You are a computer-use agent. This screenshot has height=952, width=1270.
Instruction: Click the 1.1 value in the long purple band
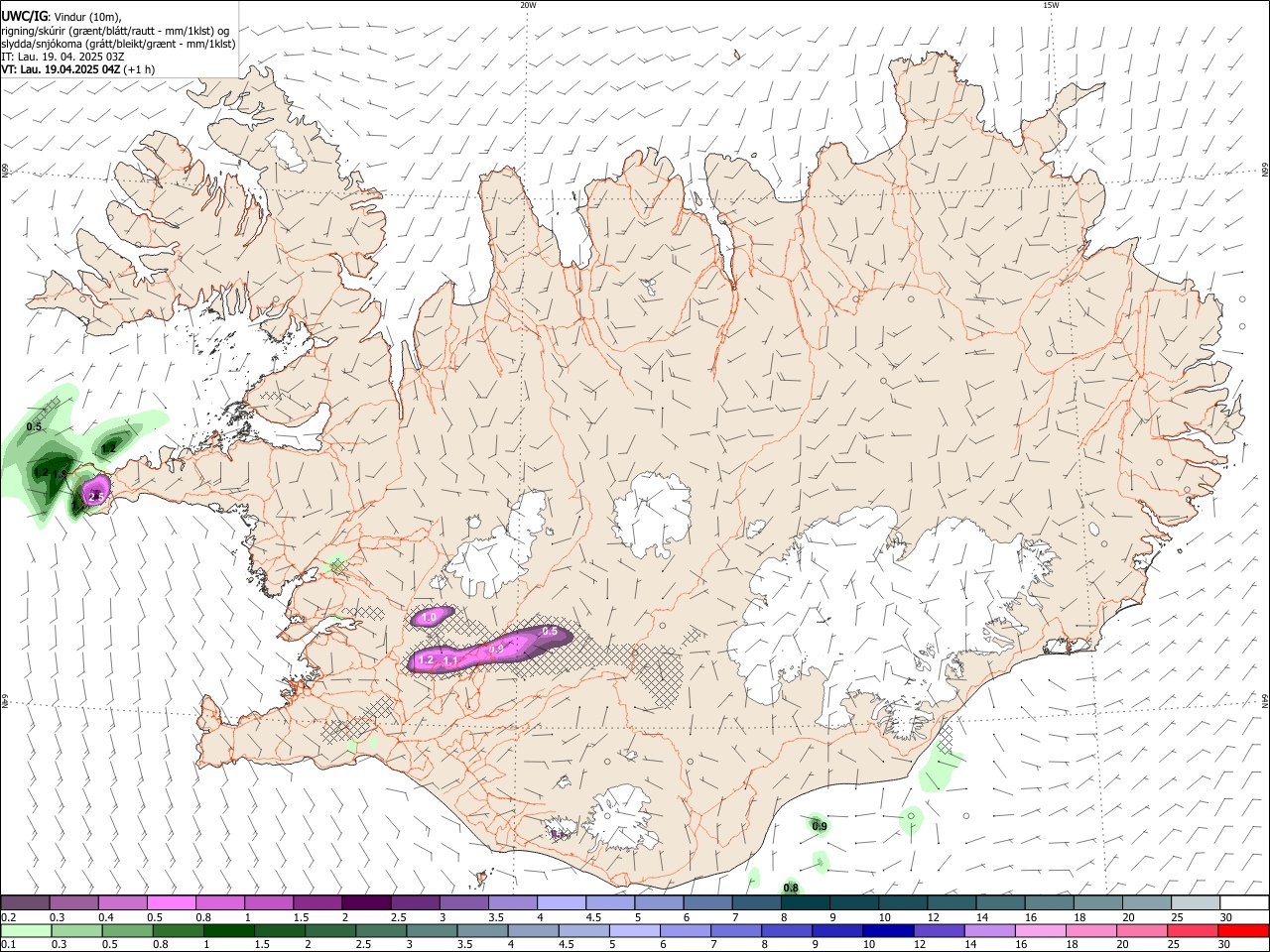pos(449,660)
